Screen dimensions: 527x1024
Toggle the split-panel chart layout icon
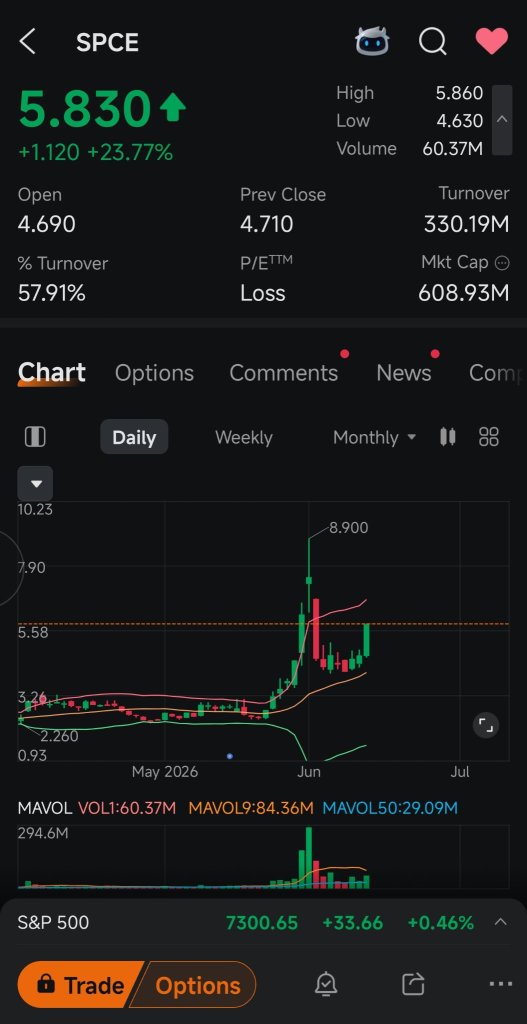[35, 437]
